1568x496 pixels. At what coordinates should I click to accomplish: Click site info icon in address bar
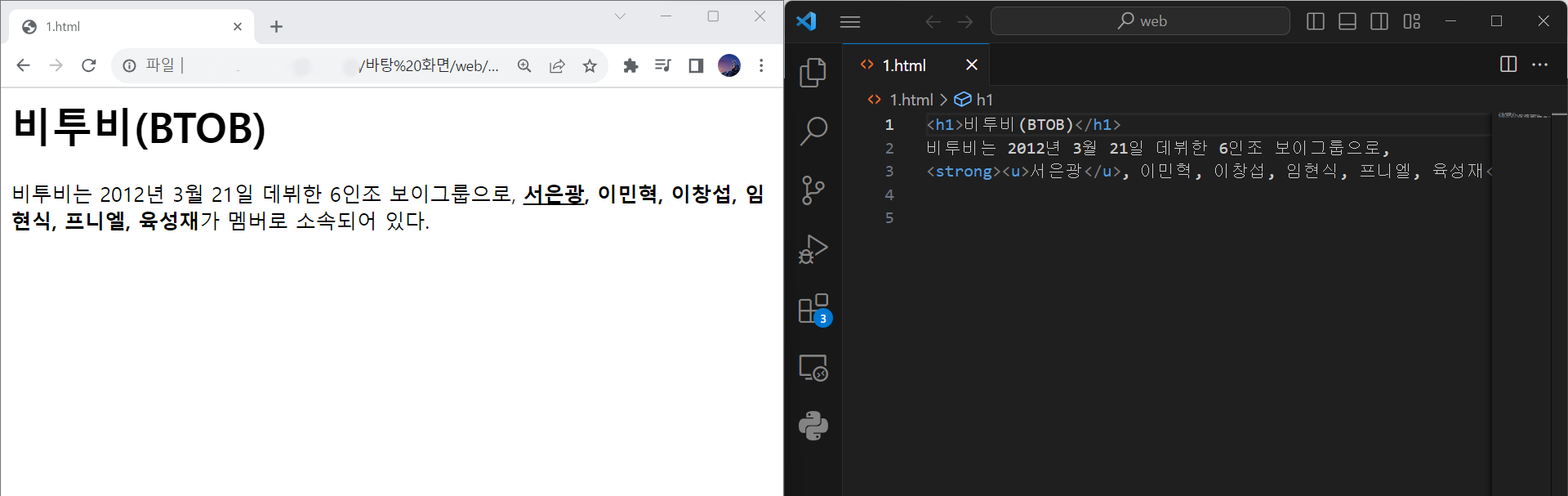click(x=129, y=65)
